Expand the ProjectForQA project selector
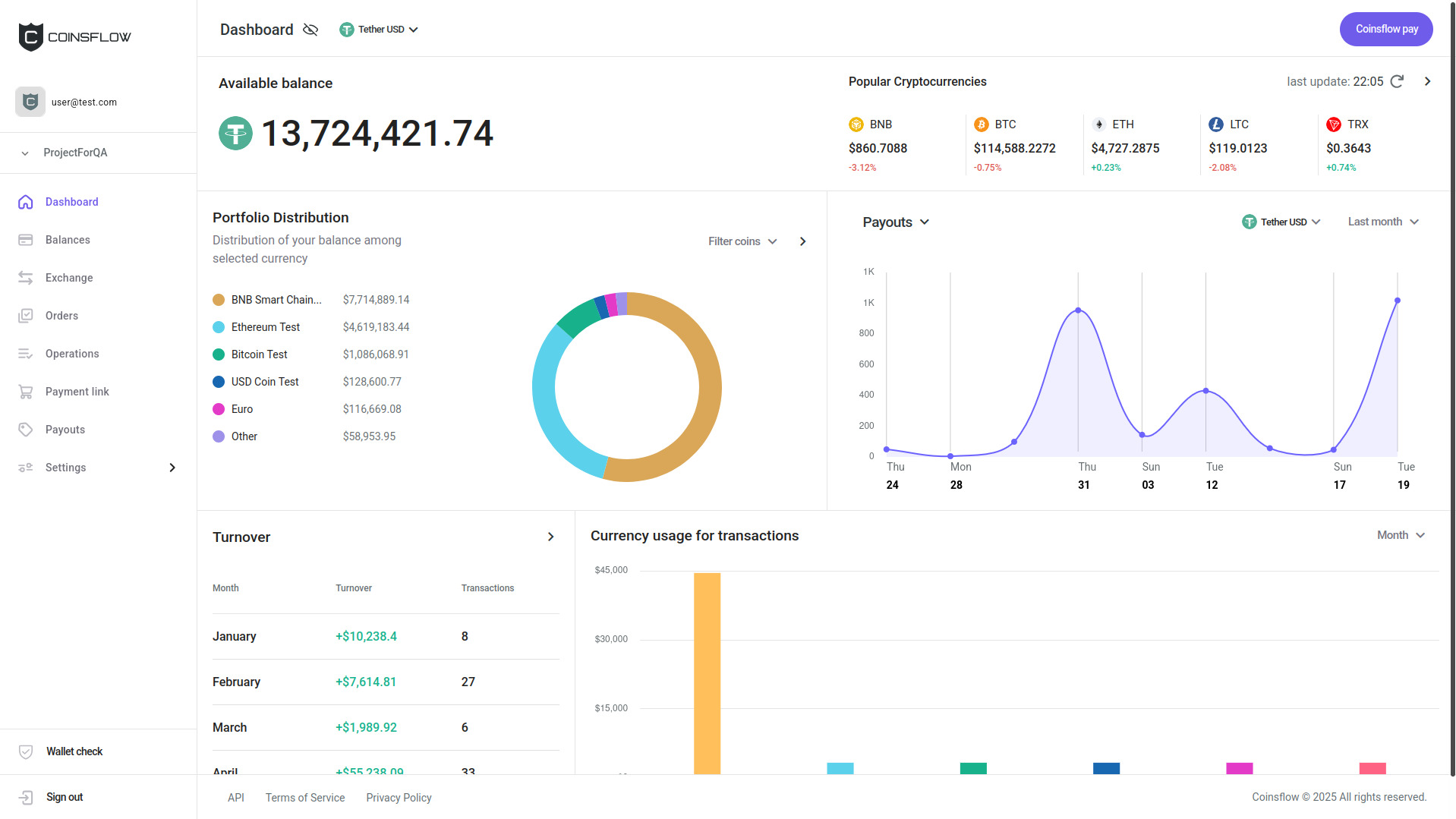Screen dimensions: 1456x819 (75, 153)
